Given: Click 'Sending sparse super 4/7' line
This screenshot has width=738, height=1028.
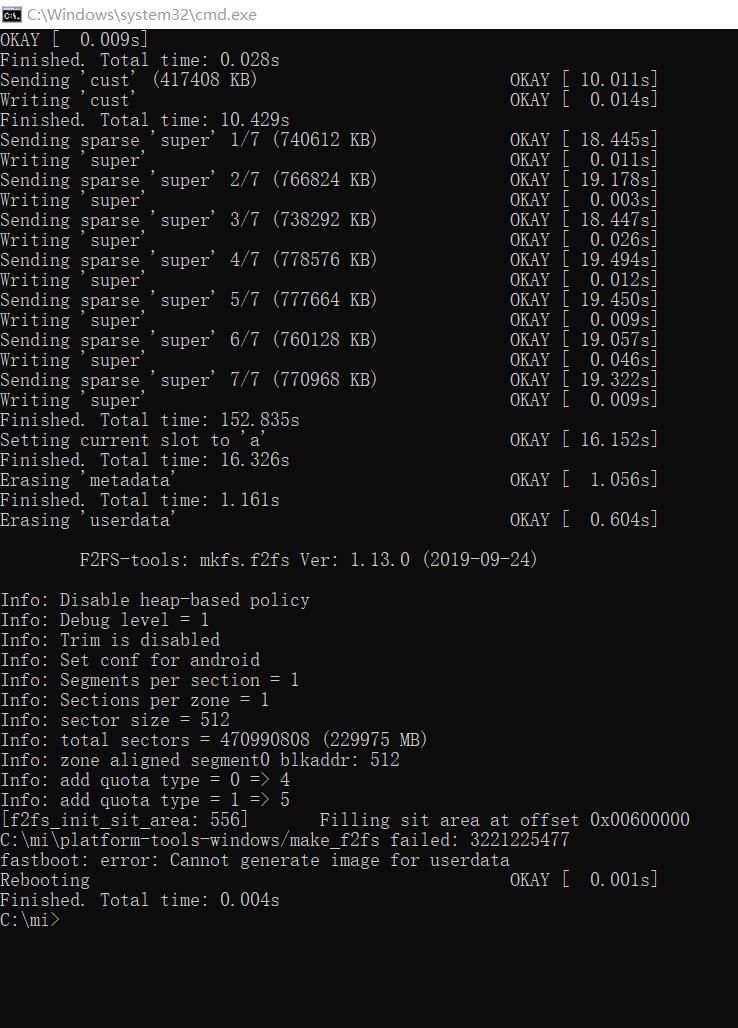Looking at the screenshot, I should point(328,260).
